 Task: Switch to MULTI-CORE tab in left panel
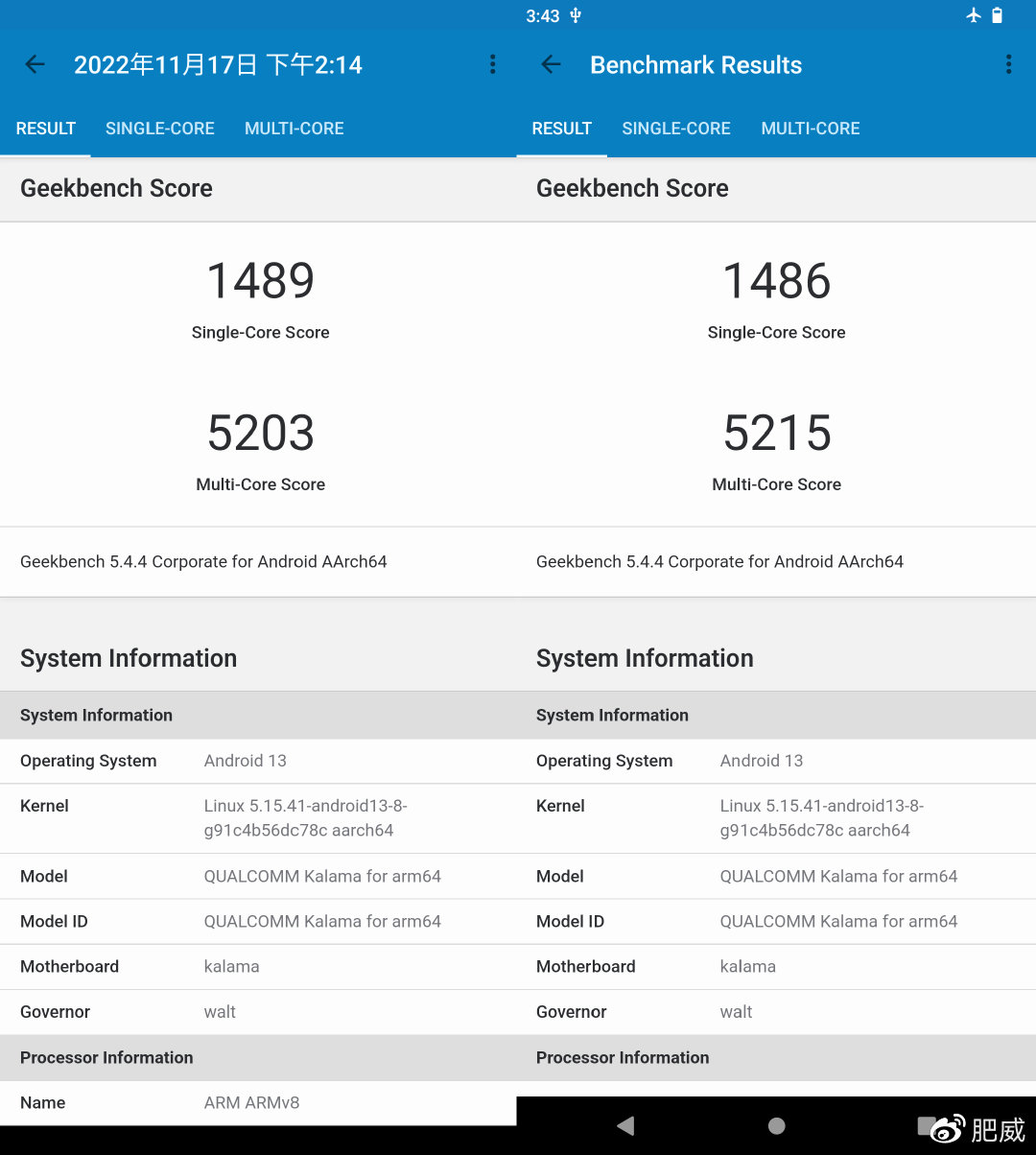pyautogui.click(x=294, y=129)
